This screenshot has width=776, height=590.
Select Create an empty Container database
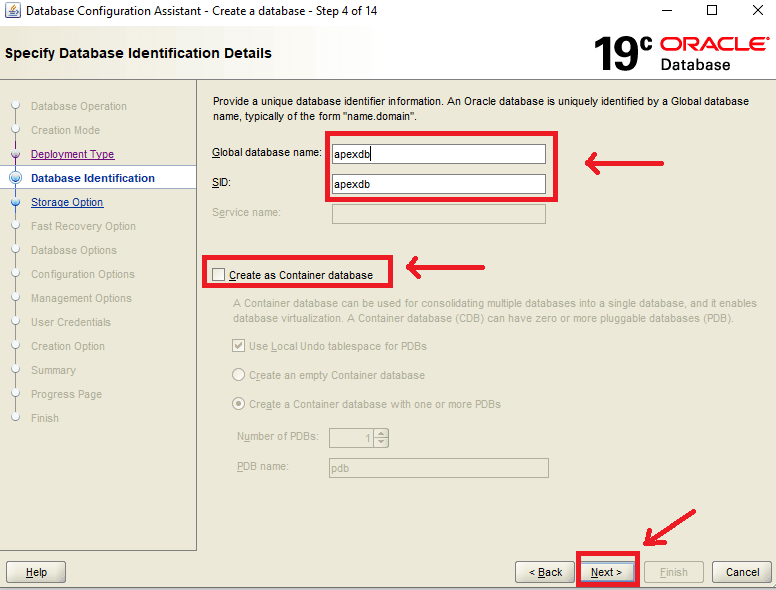(x=239, y=375)
